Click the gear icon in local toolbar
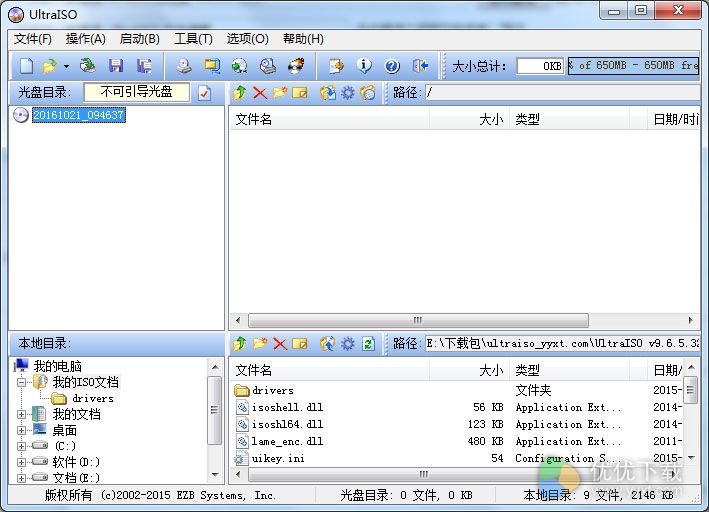The width and height of the screenshot is (709, 512). tap(347, 344)
